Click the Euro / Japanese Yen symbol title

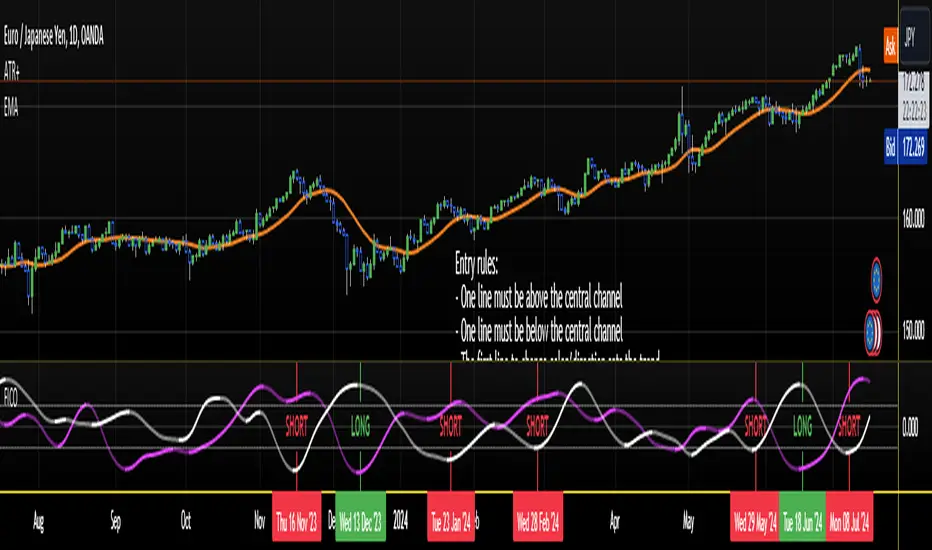pos(53,37)
